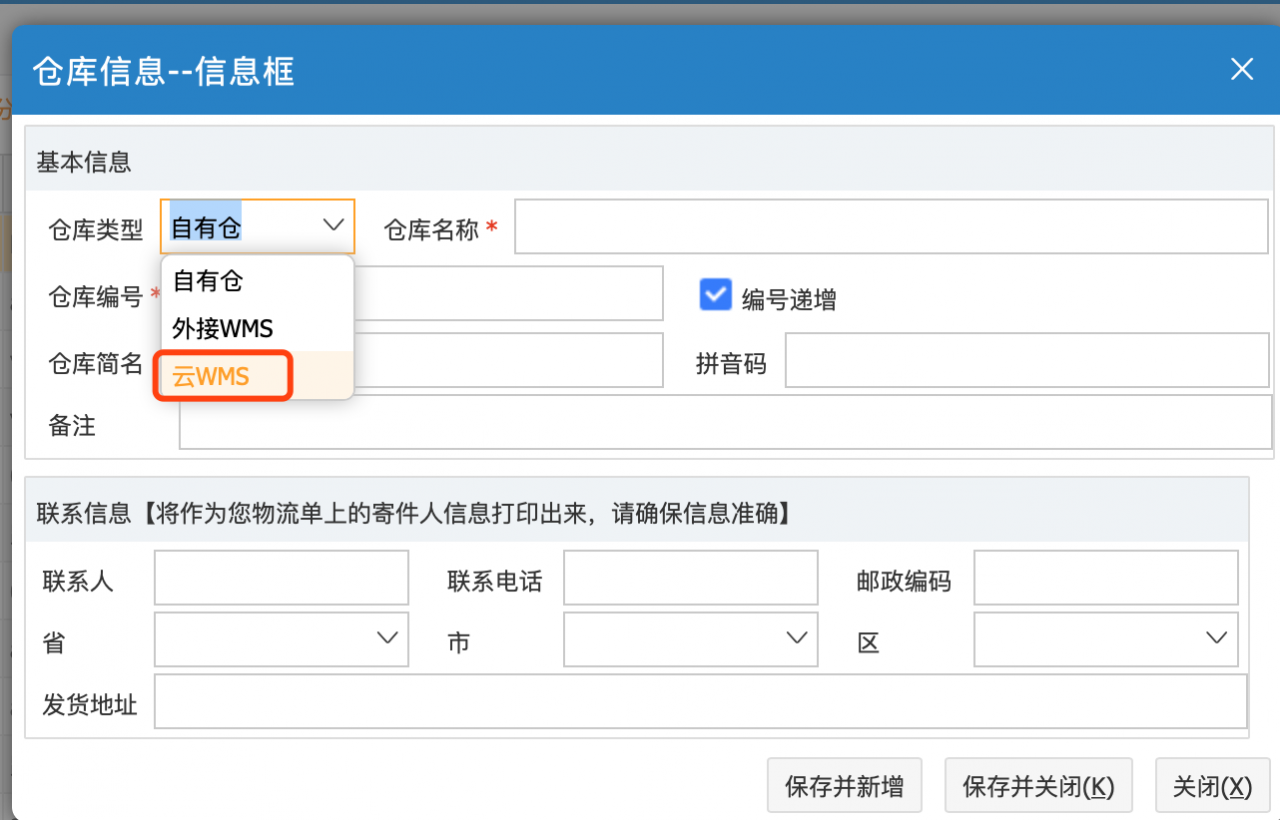Viewport: 1280px width, 820px height.
Task: Close the 仓库信息 dialog with X icon
Action: tap(1241, 69)
